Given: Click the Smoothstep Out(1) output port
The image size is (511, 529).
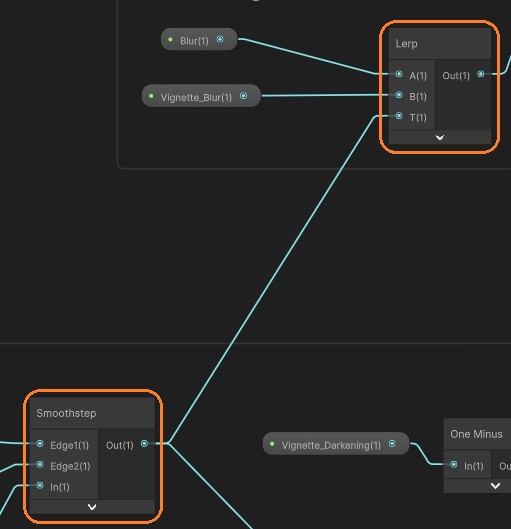Looking at the screenshot, I should tap(144, 443).
